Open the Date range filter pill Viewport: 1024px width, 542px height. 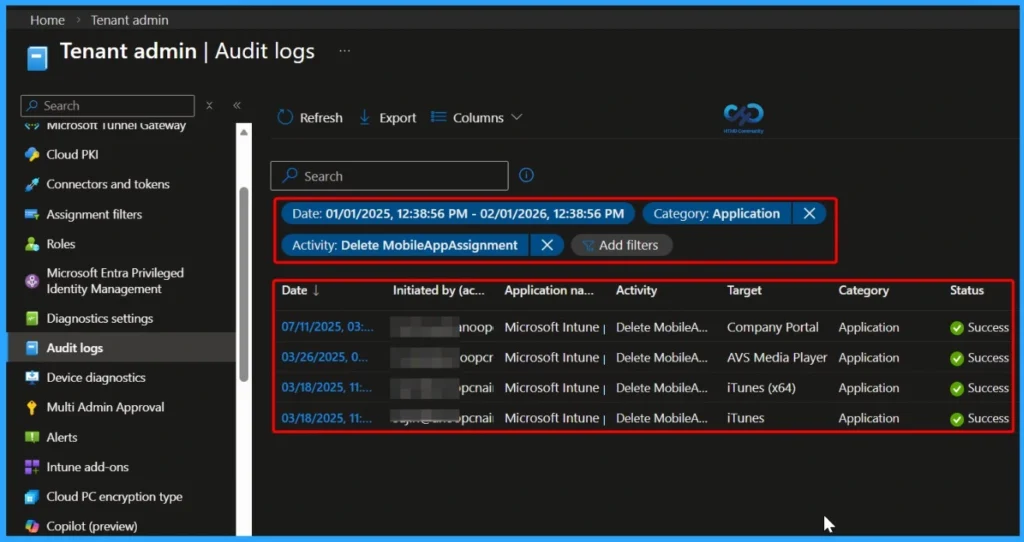click(x=458, y=214)
